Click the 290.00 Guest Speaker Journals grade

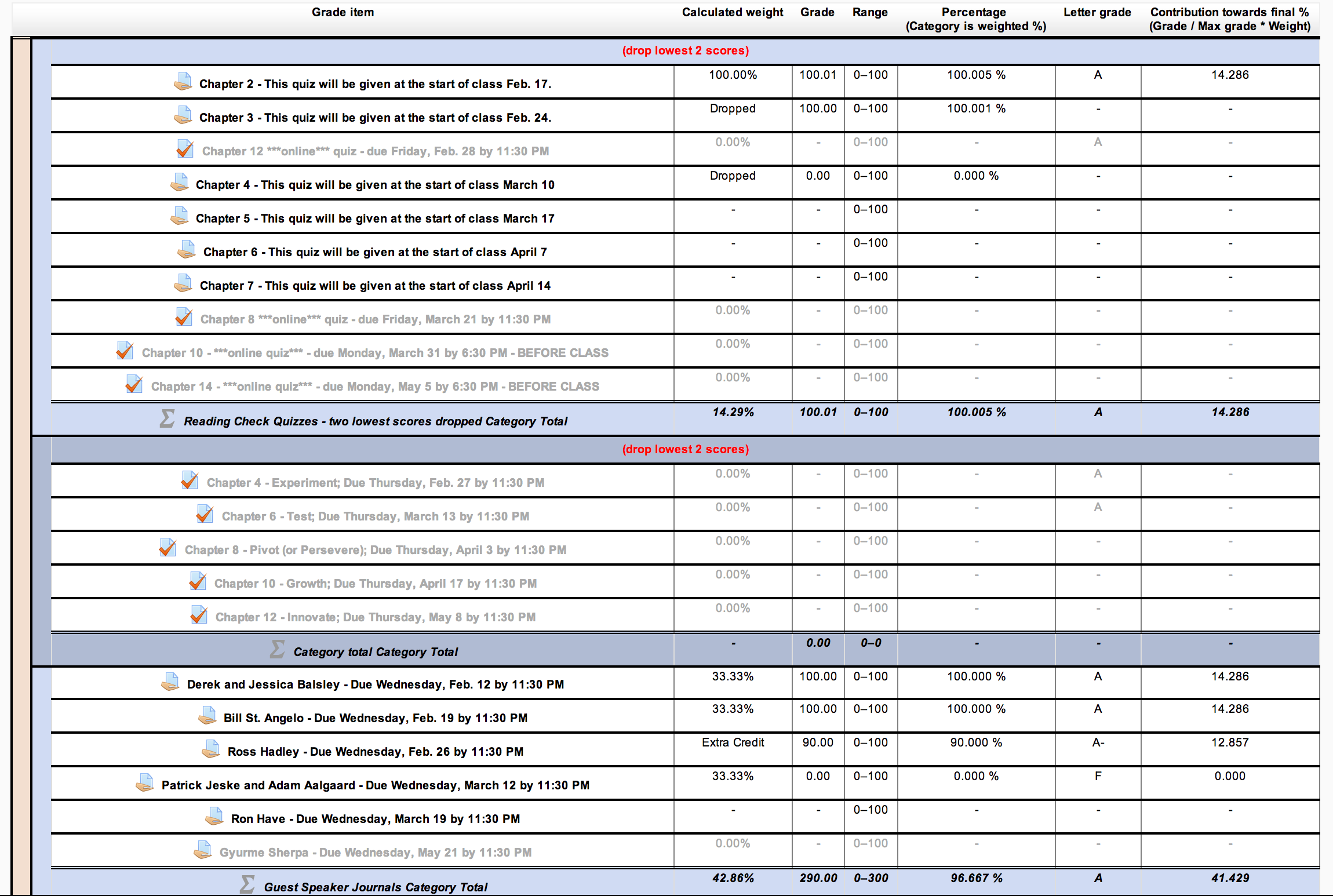[x=818, y=878]
